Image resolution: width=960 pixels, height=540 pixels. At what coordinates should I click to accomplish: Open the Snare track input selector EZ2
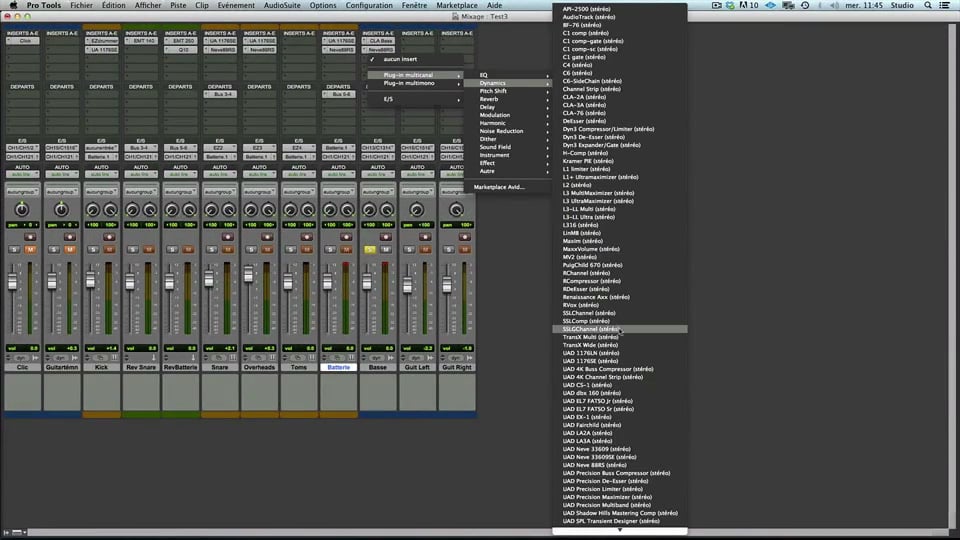(220, 148)
